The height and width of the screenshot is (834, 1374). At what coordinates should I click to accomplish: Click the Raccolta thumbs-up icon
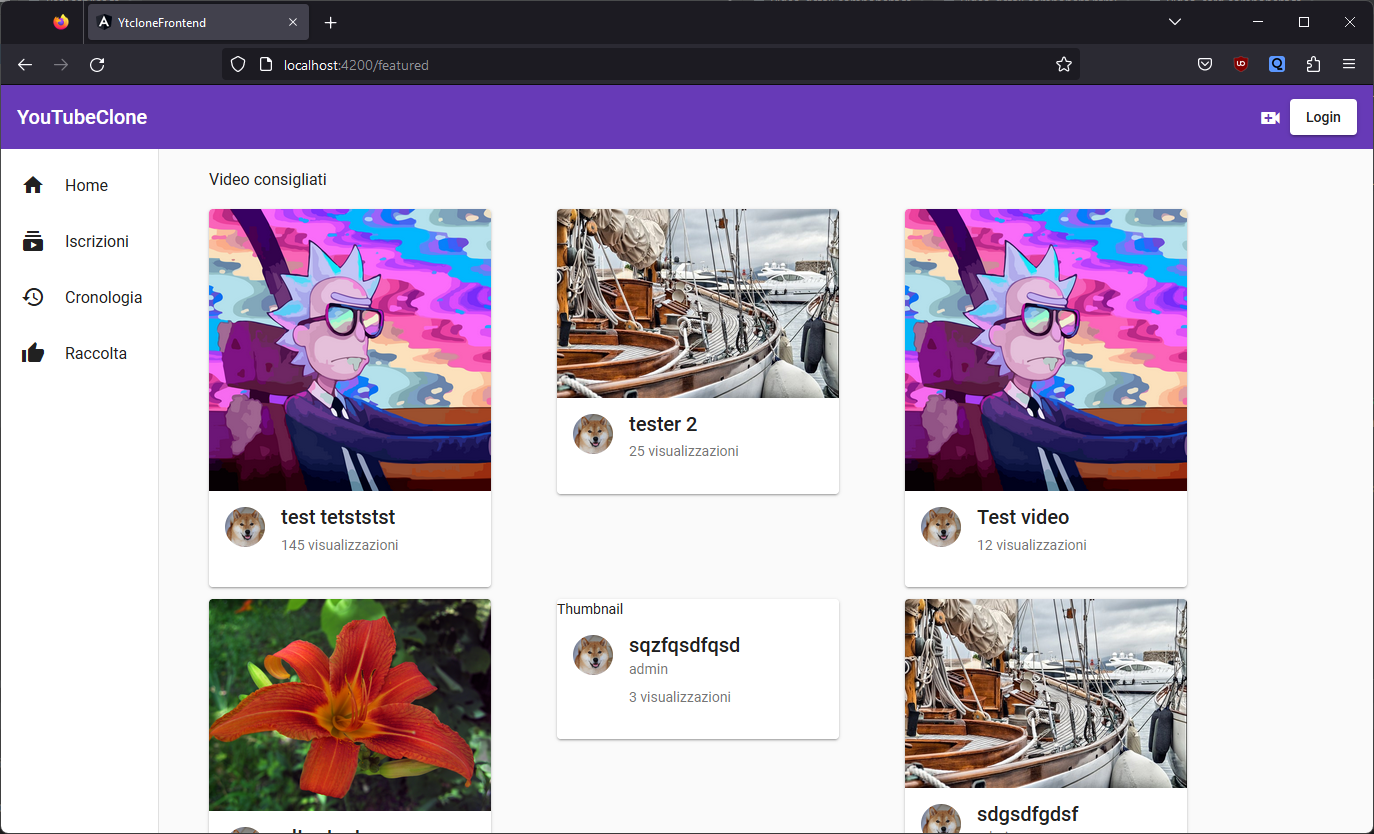click(x=33, y=353)
